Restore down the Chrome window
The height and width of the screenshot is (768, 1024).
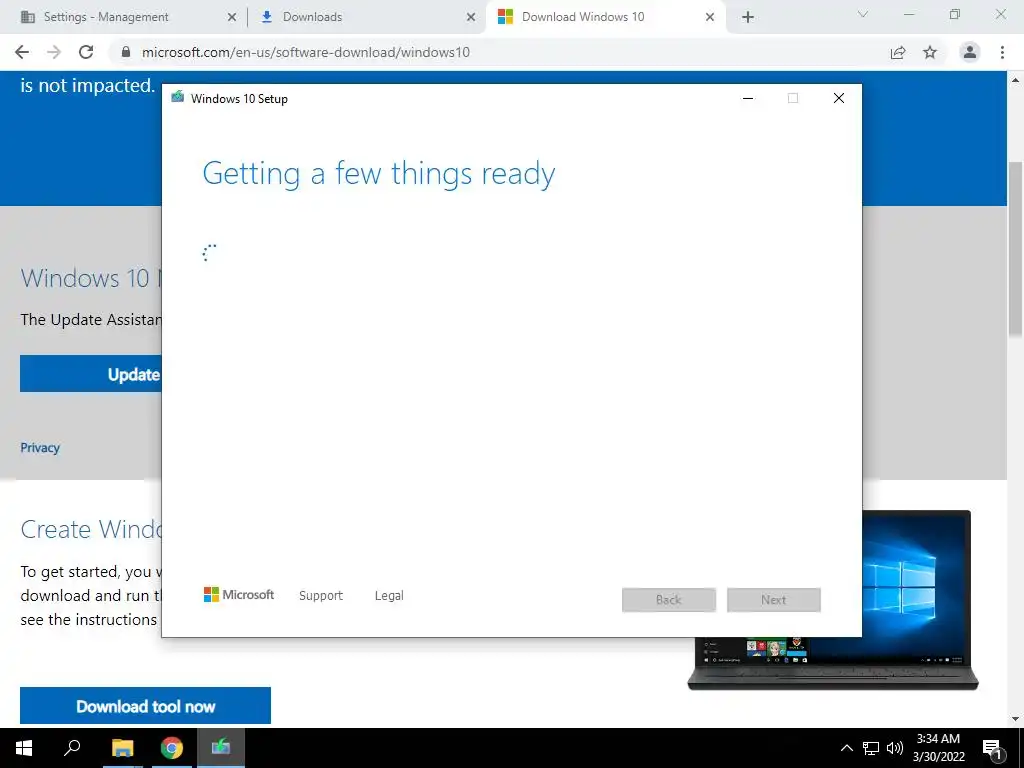click(x=955, y=14)
